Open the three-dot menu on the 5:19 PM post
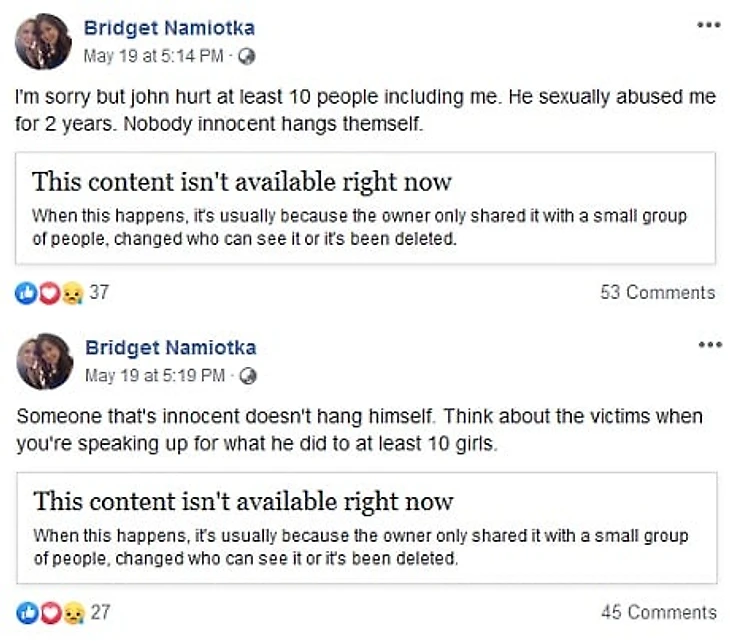Viewport: 730px width, 641px height. point(709,345)
